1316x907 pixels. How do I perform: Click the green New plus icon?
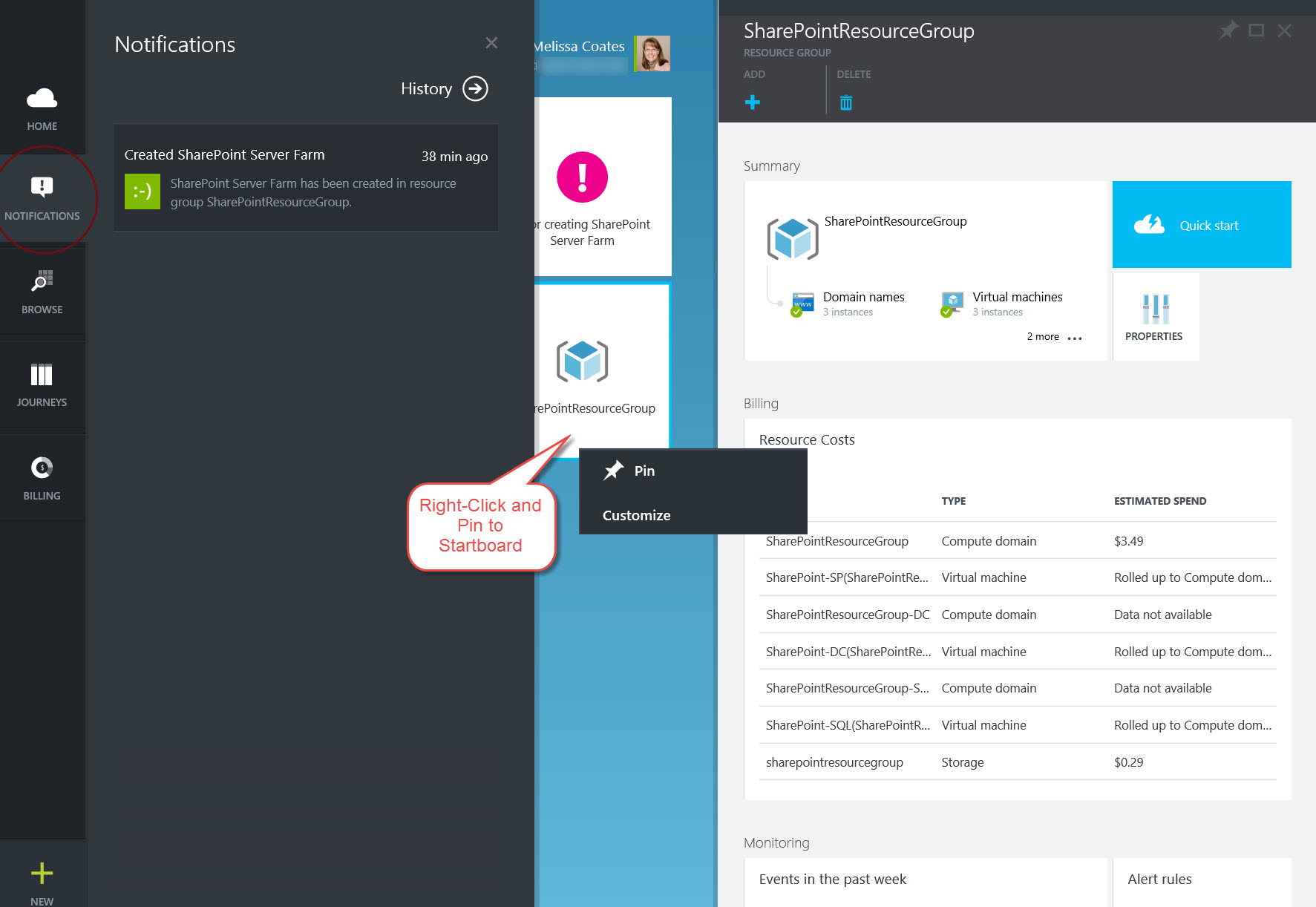point(42,873)
